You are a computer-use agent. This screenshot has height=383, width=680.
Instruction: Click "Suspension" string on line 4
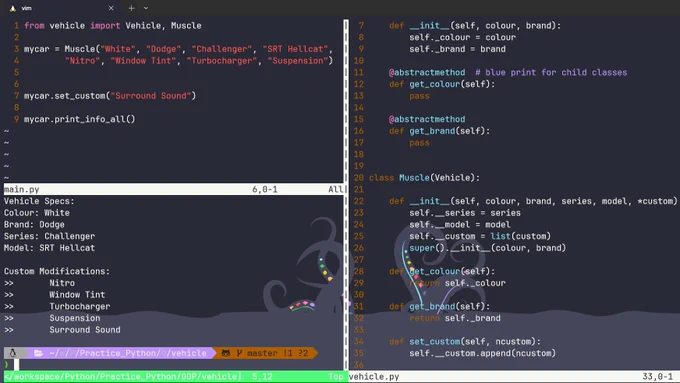298,61
